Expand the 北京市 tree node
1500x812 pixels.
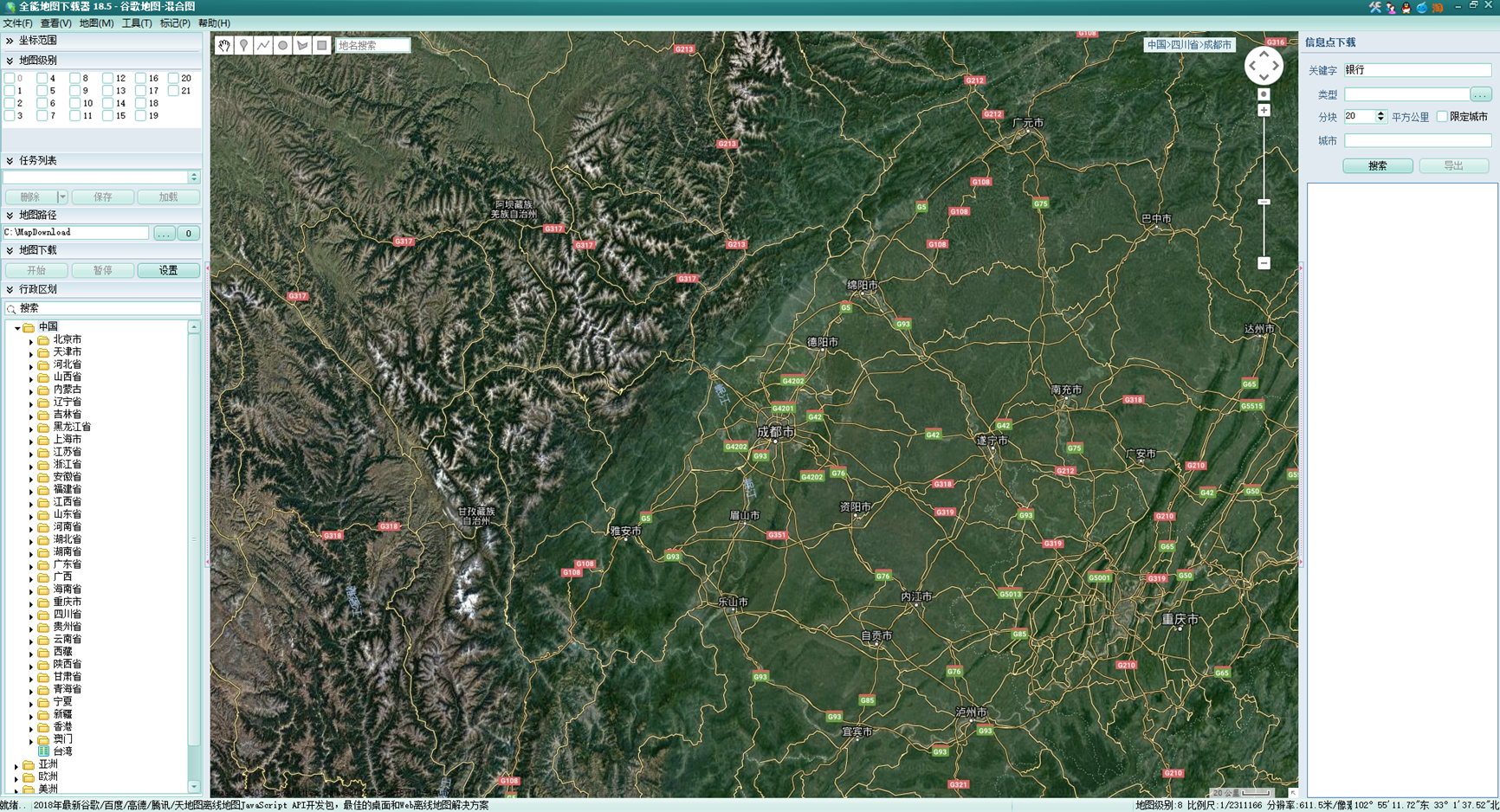coord(31,341)
